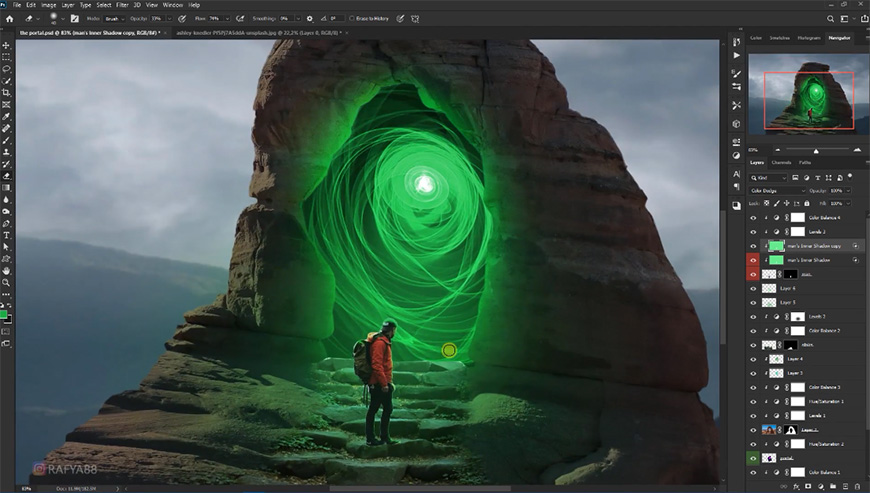
Task: Click the Add layer mask icon
Action: [808, 486]
